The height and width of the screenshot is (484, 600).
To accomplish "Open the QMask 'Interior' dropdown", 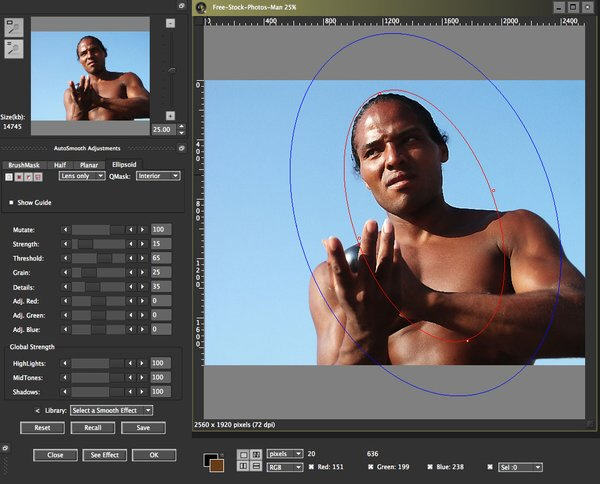I will pyautogui.click(x=160, y=175).
